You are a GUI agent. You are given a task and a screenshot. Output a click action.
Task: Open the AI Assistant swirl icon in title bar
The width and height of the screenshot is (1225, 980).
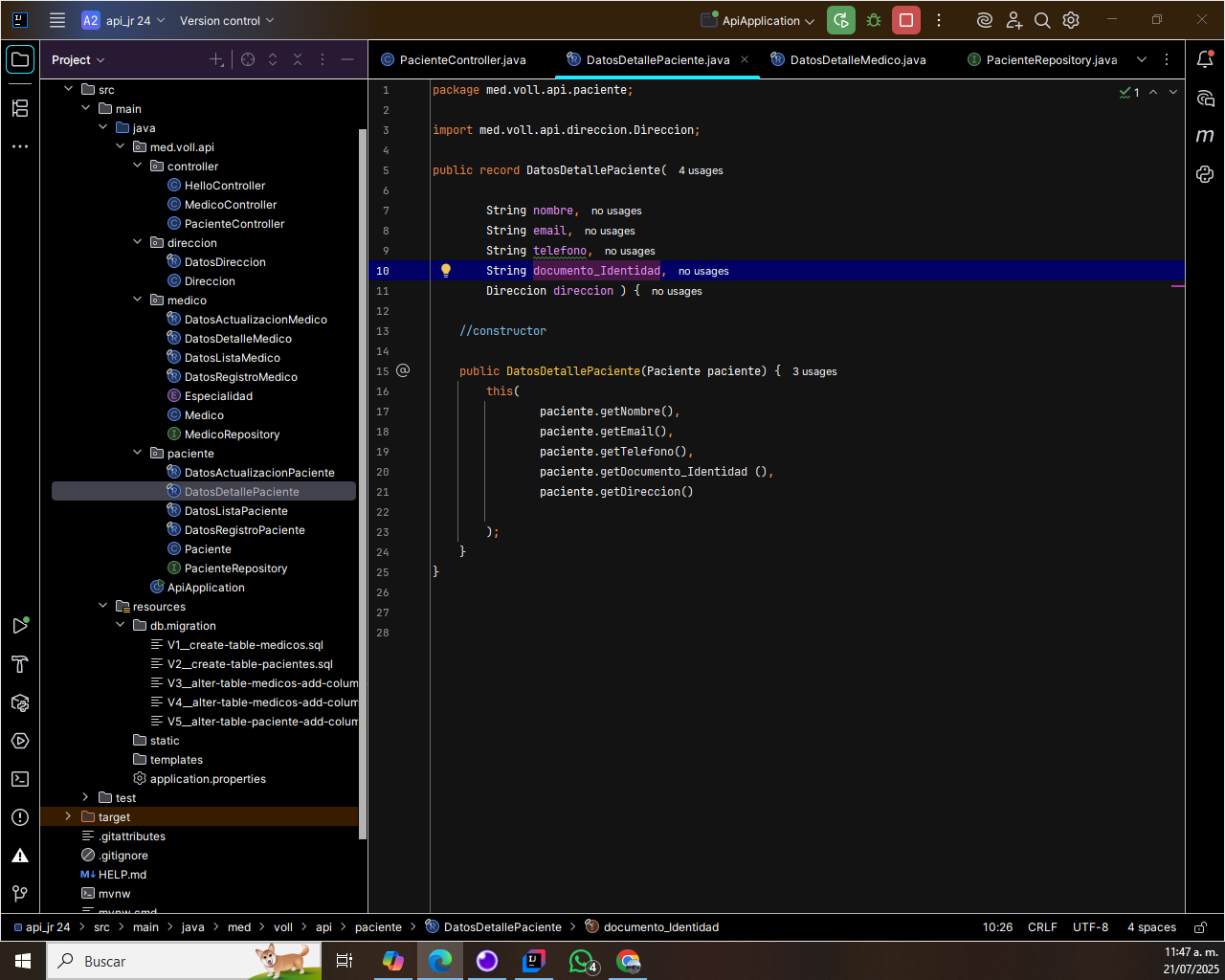point(985,20)
